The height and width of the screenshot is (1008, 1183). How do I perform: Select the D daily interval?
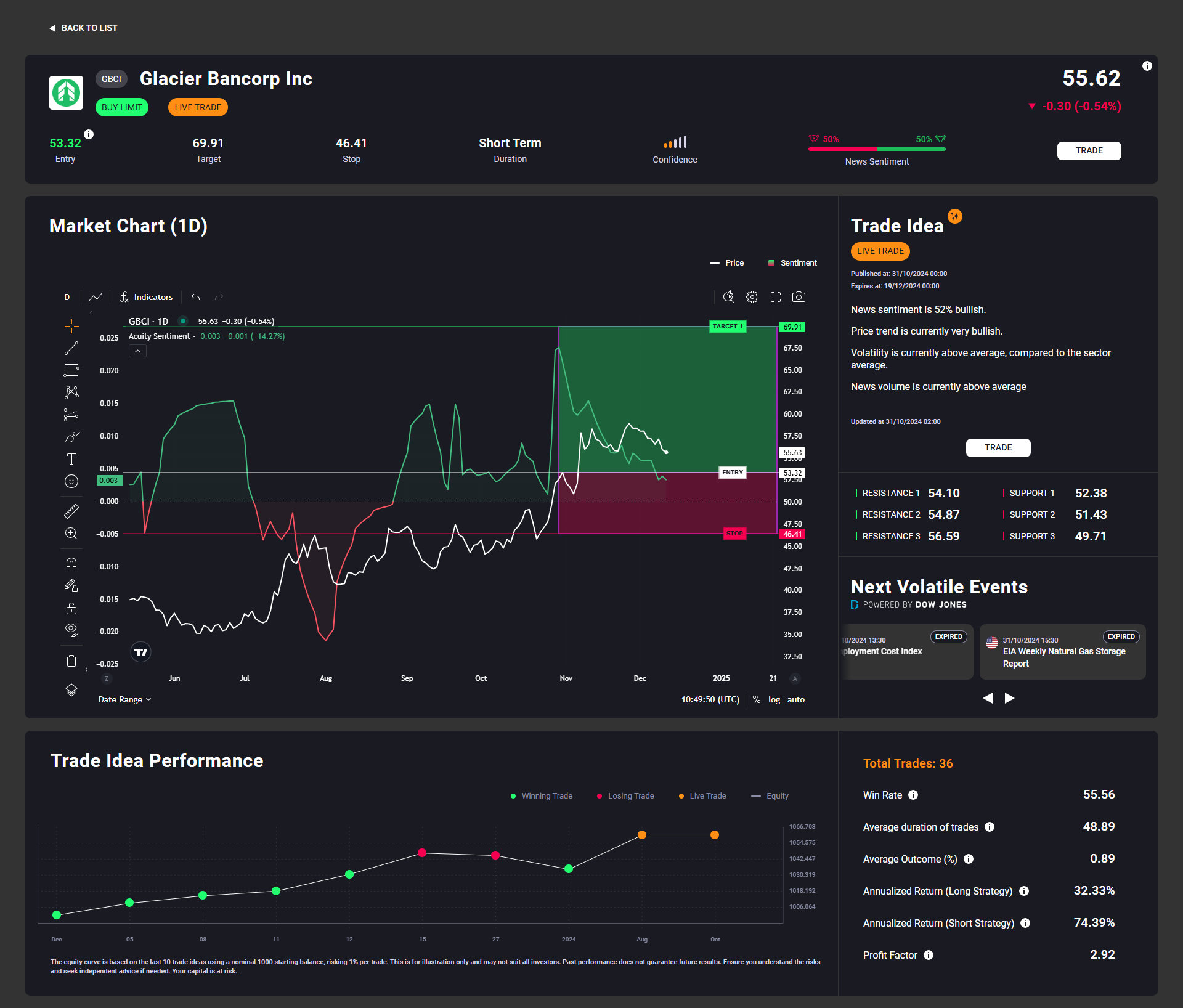coord(67,297)
